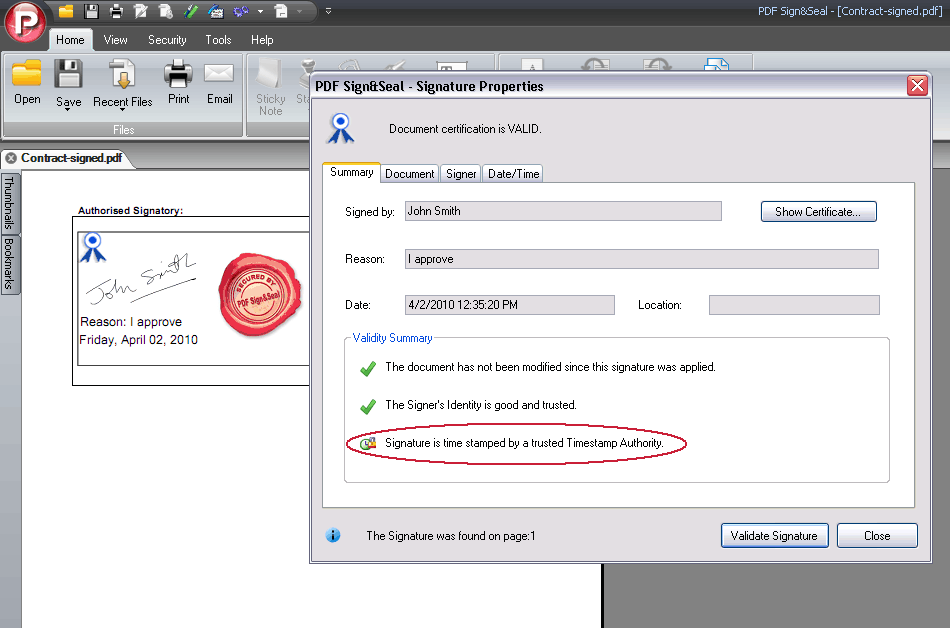Image resolution: width=950 pixels, height=628 pixels.
Task: Click the blue ribbon certification icon in document
Action: 93,247
